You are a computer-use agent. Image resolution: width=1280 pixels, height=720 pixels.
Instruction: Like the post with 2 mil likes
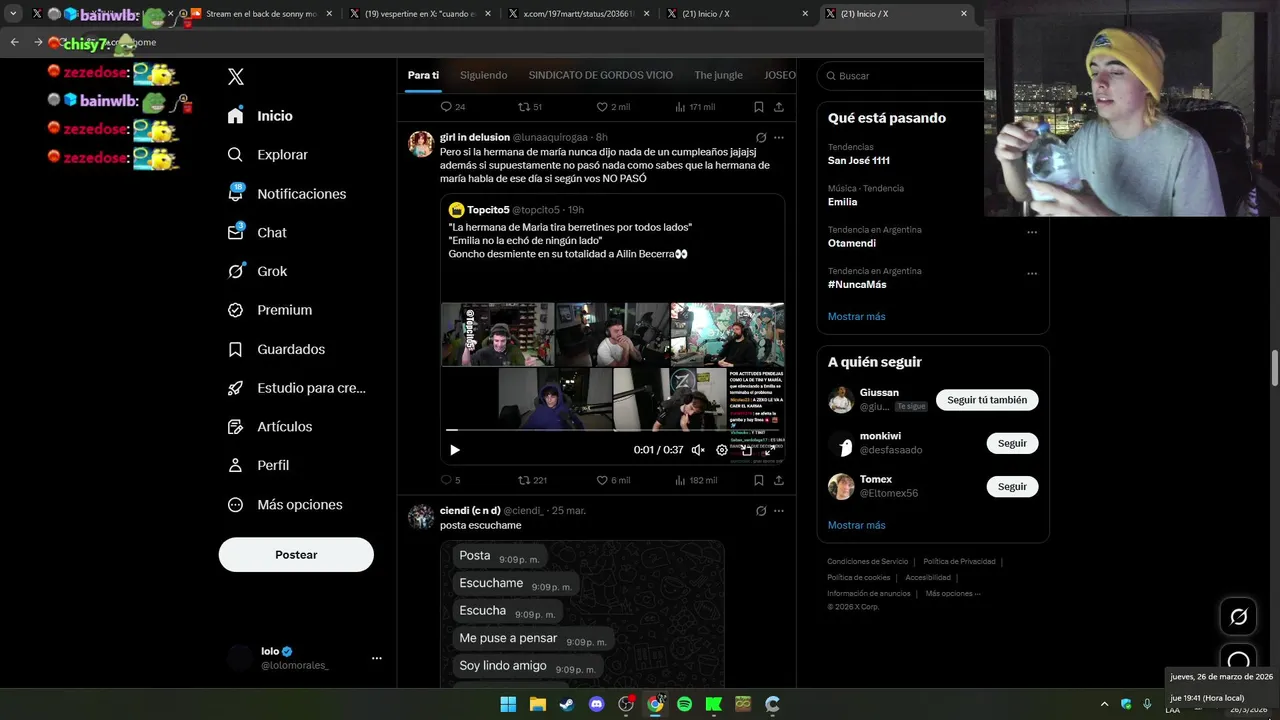613,107
